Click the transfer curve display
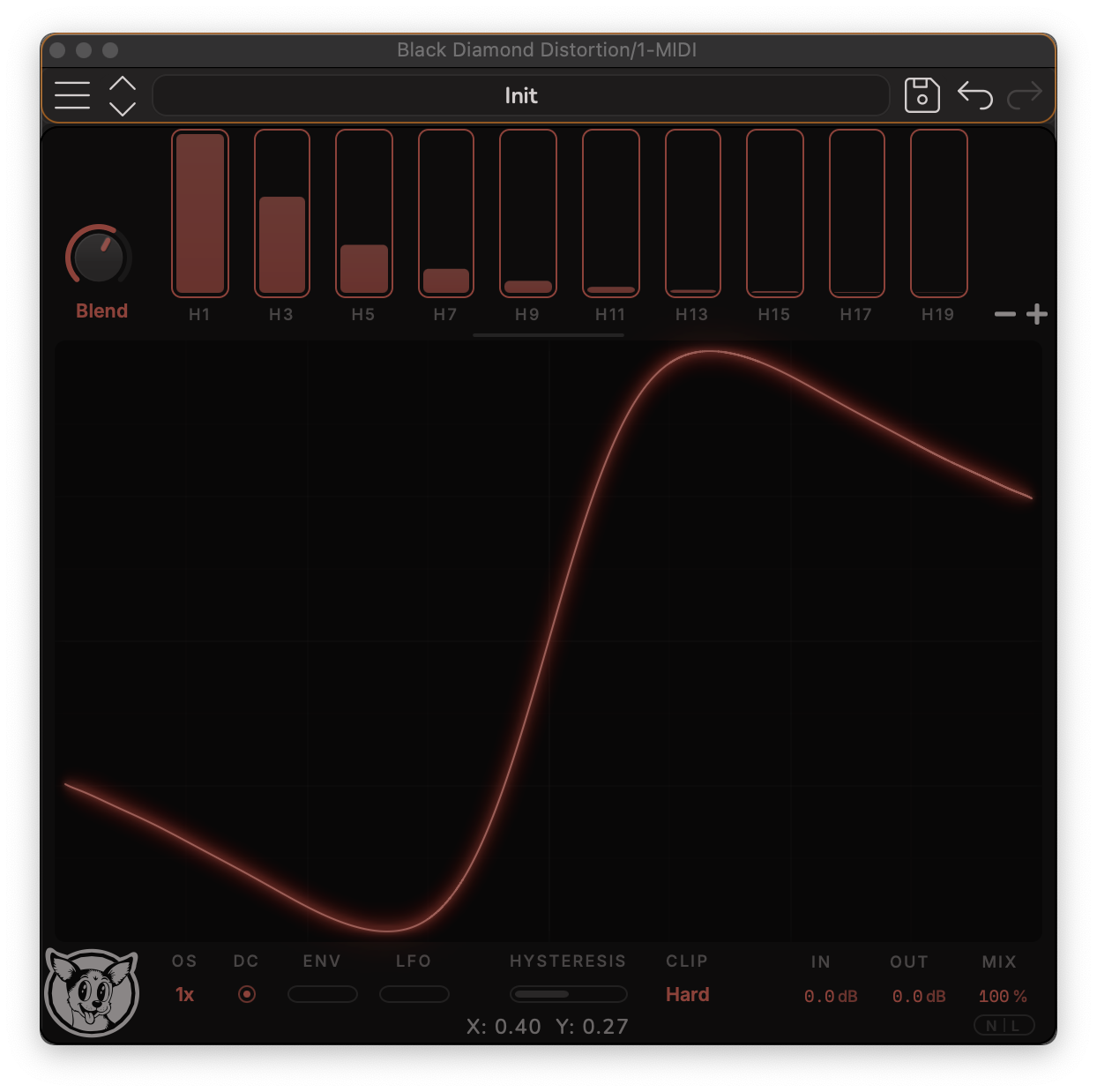The width and height of the screenshot is (1097, 1092). 548,641
